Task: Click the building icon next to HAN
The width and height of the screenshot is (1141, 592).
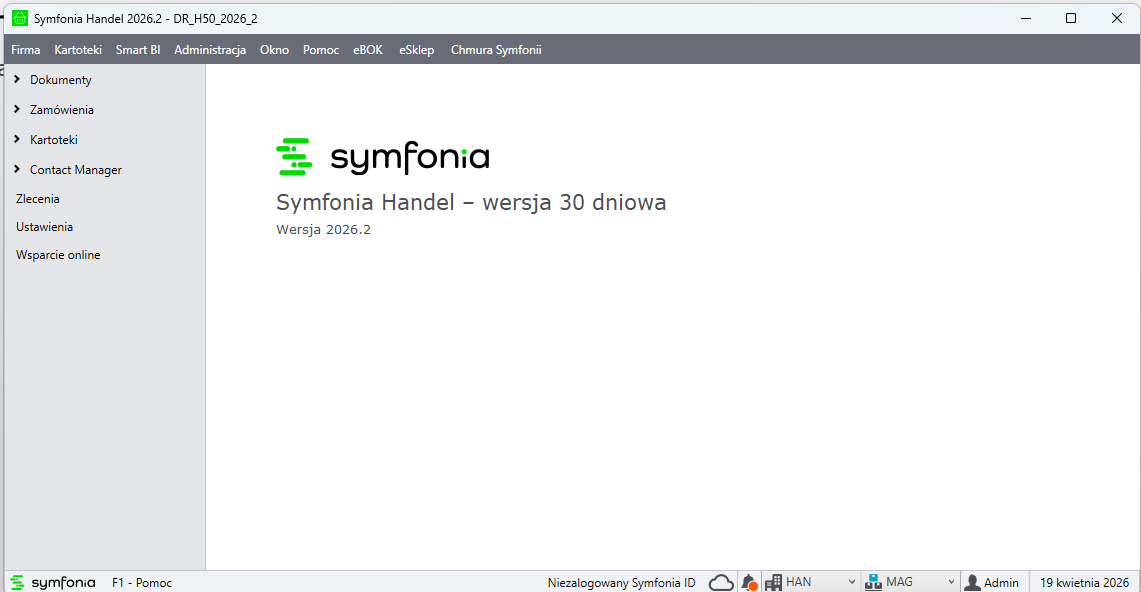Action: 773,582
